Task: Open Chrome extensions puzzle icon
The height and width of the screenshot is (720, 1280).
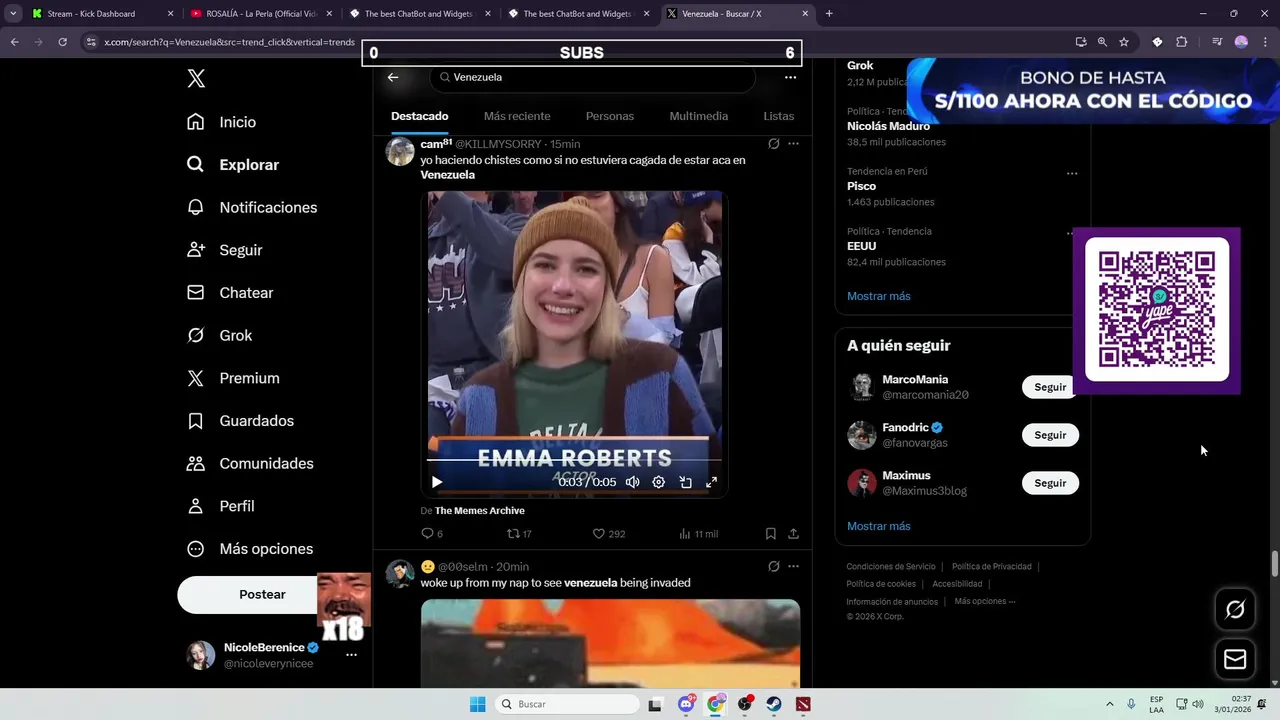Action: pyautogui.click(x=1181, y=42)
